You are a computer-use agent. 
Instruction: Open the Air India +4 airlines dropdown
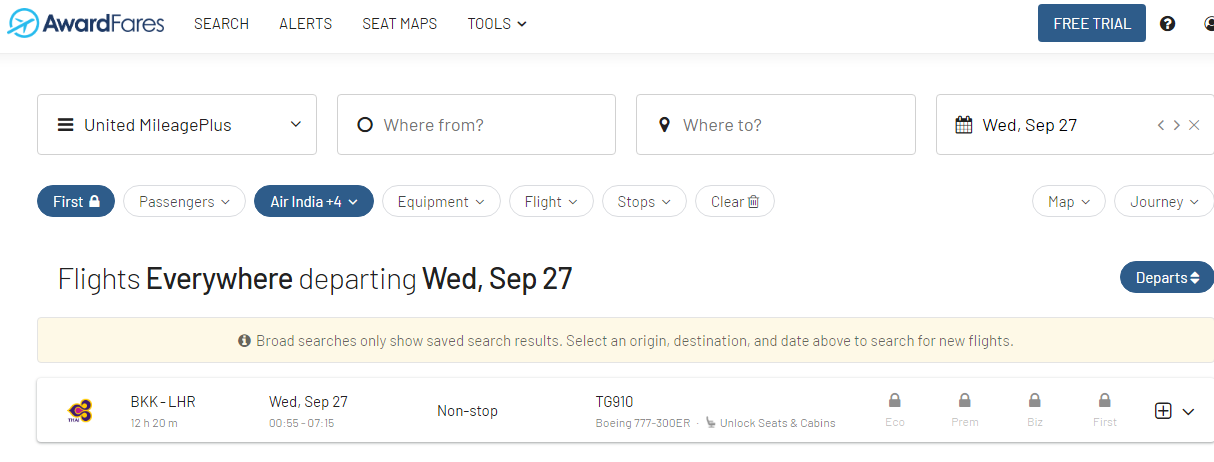point(314,202)
